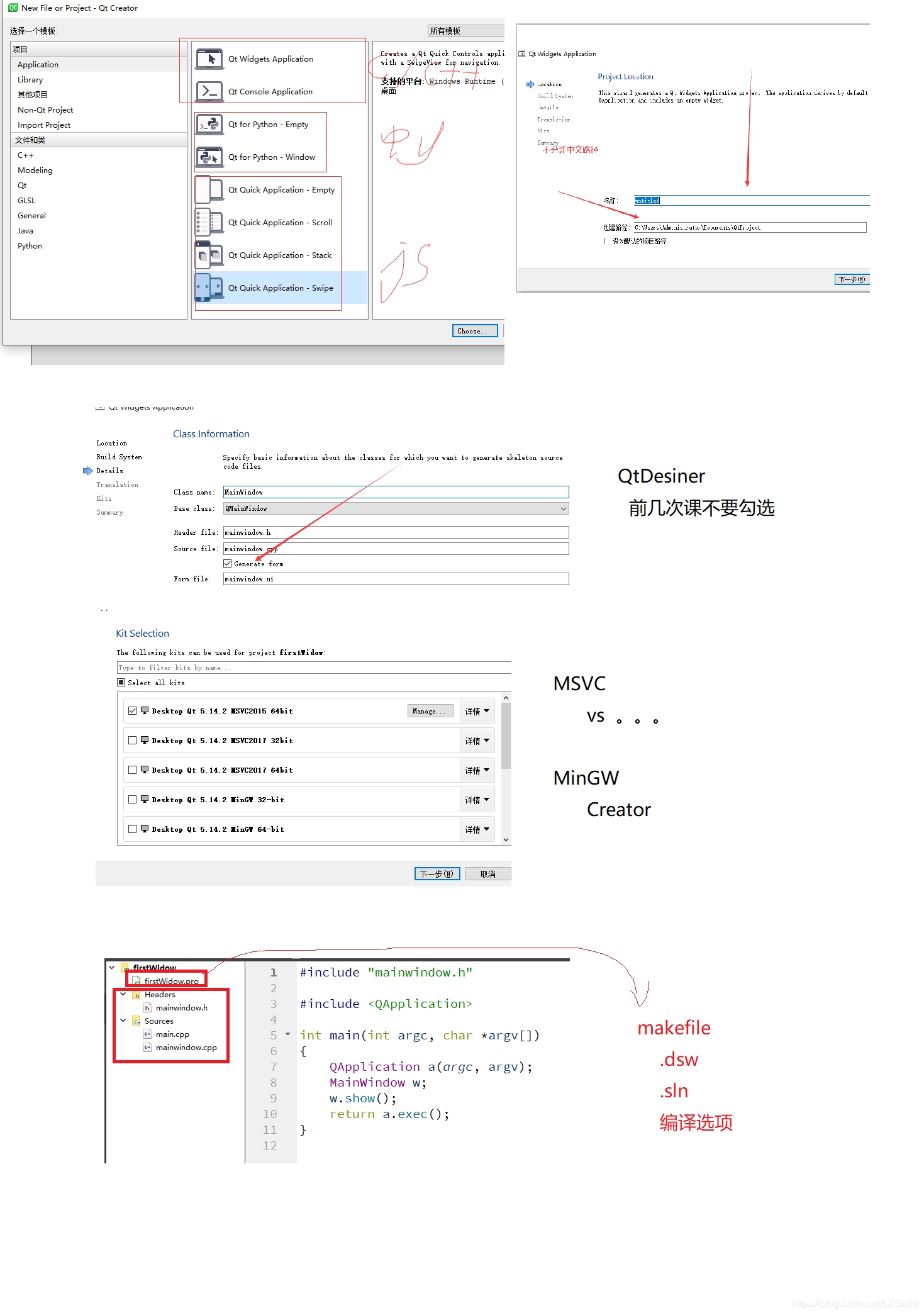The width and height of the screenshot is (924, 1315).
Task: Select the Qt Console Application template icon
Action: [x=209, y=92]
